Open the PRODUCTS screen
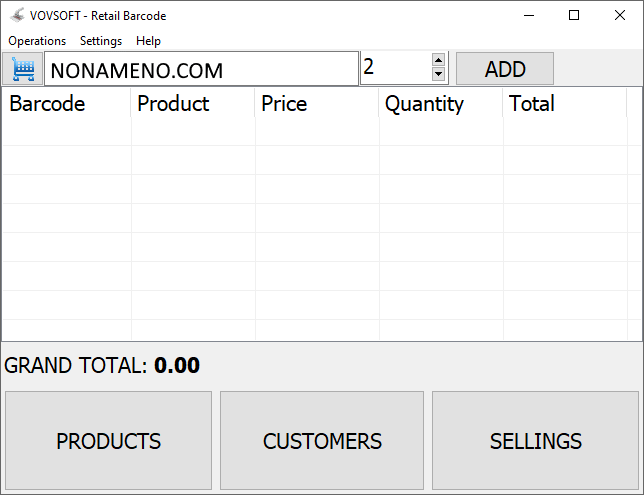 (x=109, y=441)
